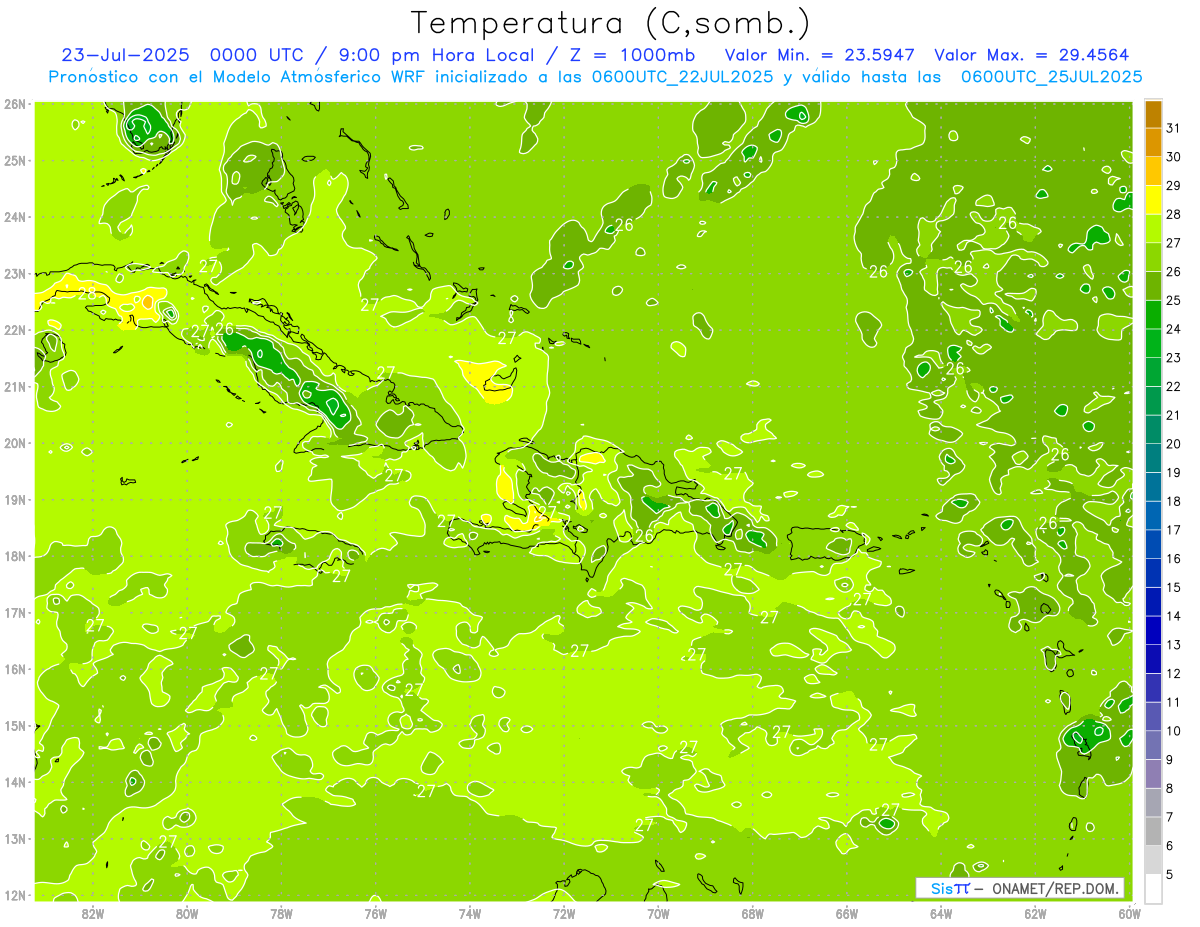The width and height of the screenshot is (1200, 927).
Task: Pick the light gray swatch between 5 and 6
Action: pos(1153,861)
